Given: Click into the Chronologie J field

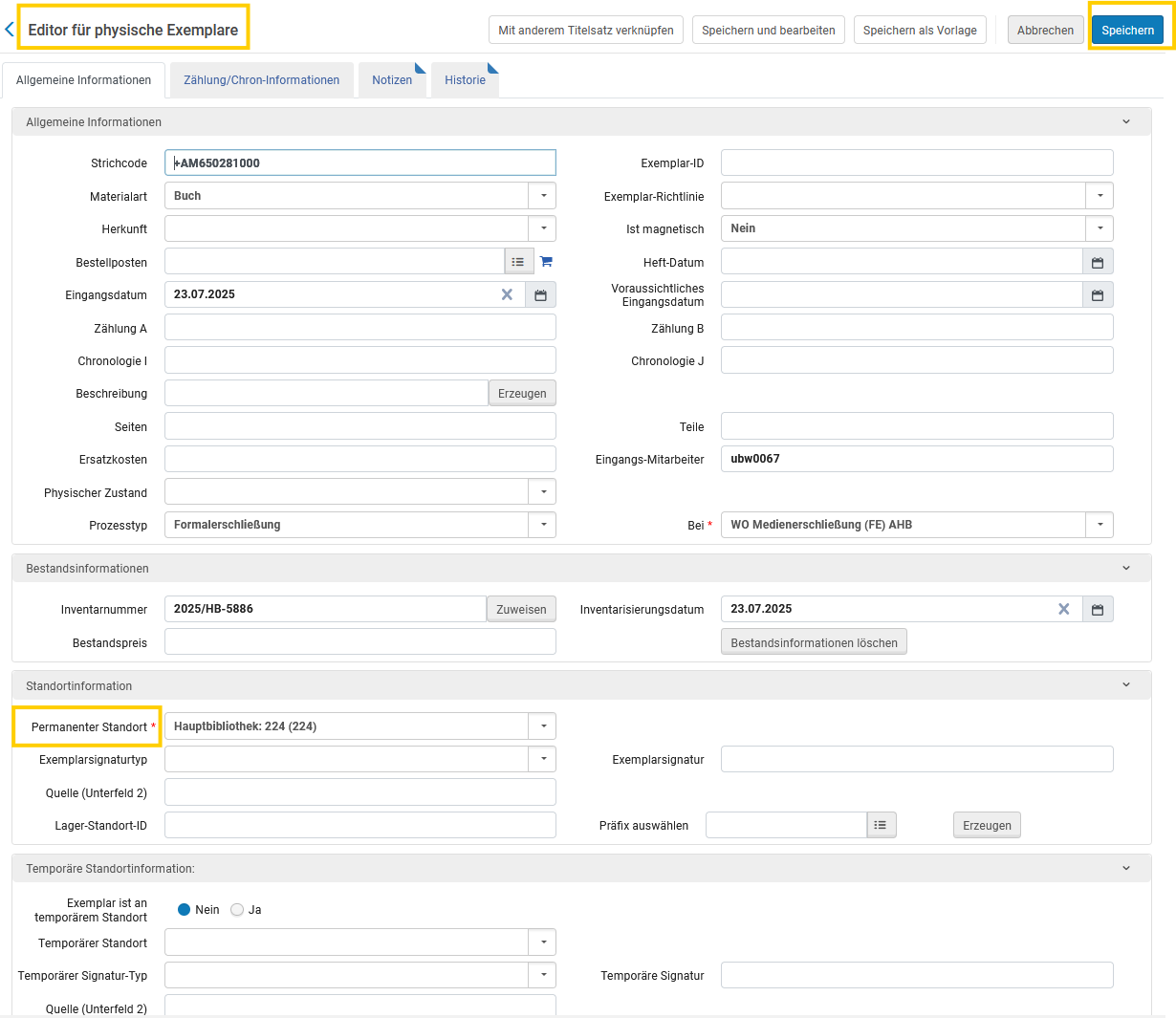Looking at the screenshot, I should click(x=917, y=360).
